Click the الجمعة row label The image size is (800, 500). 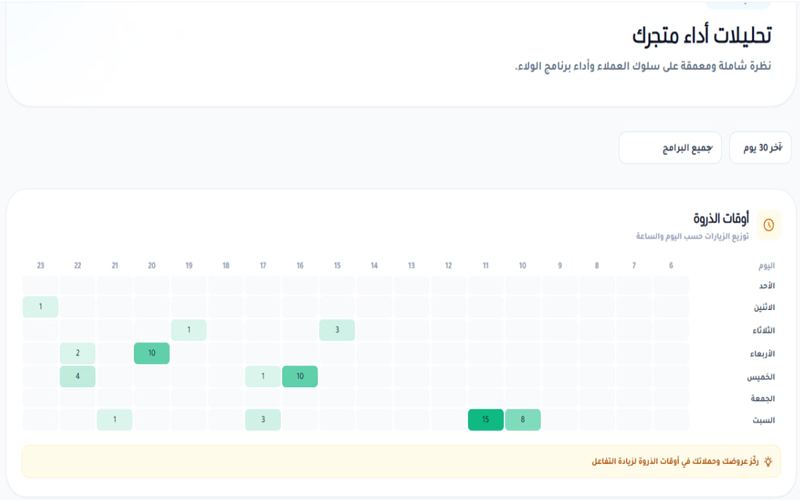763,398
